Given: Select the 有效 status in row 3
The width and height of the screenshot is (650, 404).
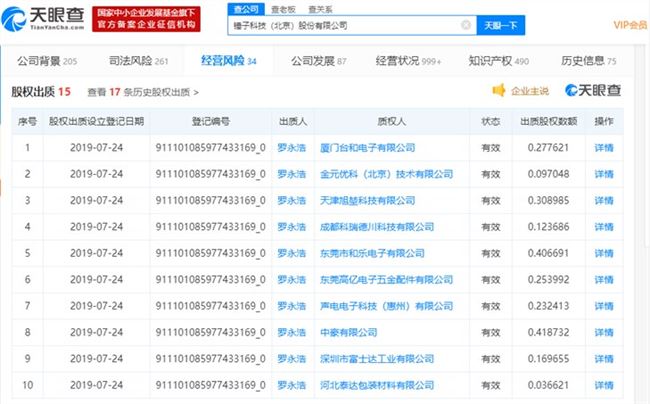Looking at the screenshot, I should pos(490,201).
